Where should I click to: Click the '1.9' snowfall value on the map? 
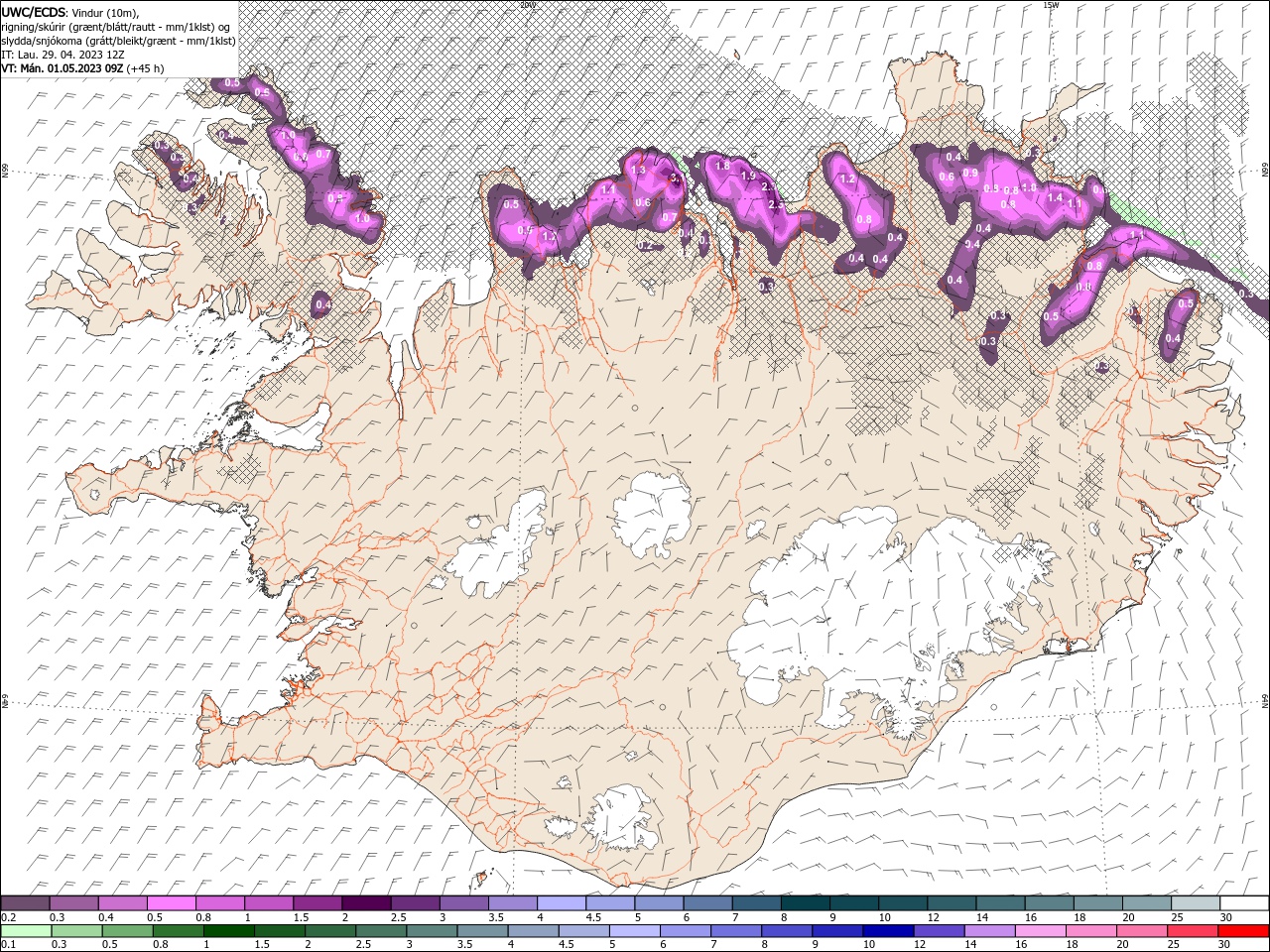click(748, 176)
